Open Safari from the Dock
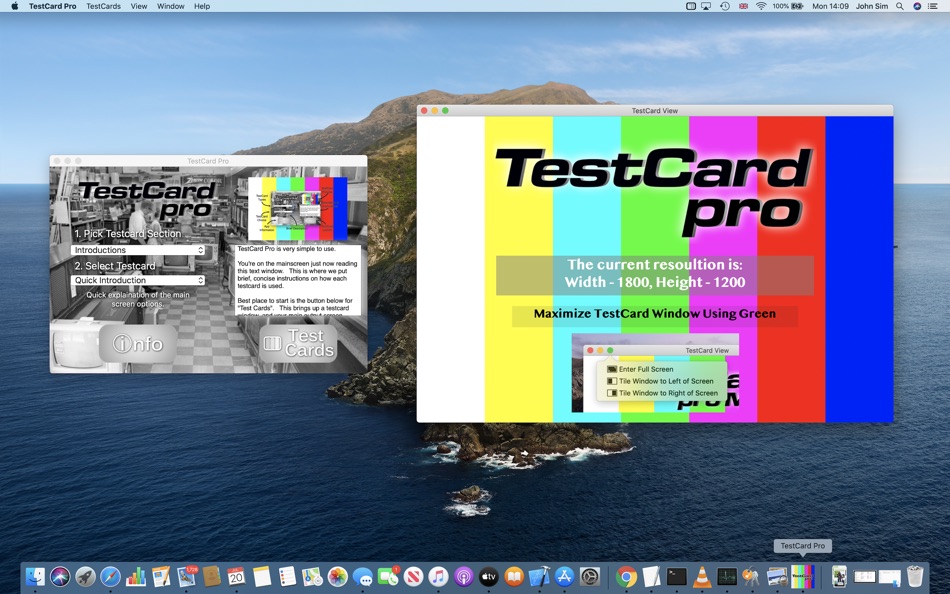 click(x=110, y=576)
